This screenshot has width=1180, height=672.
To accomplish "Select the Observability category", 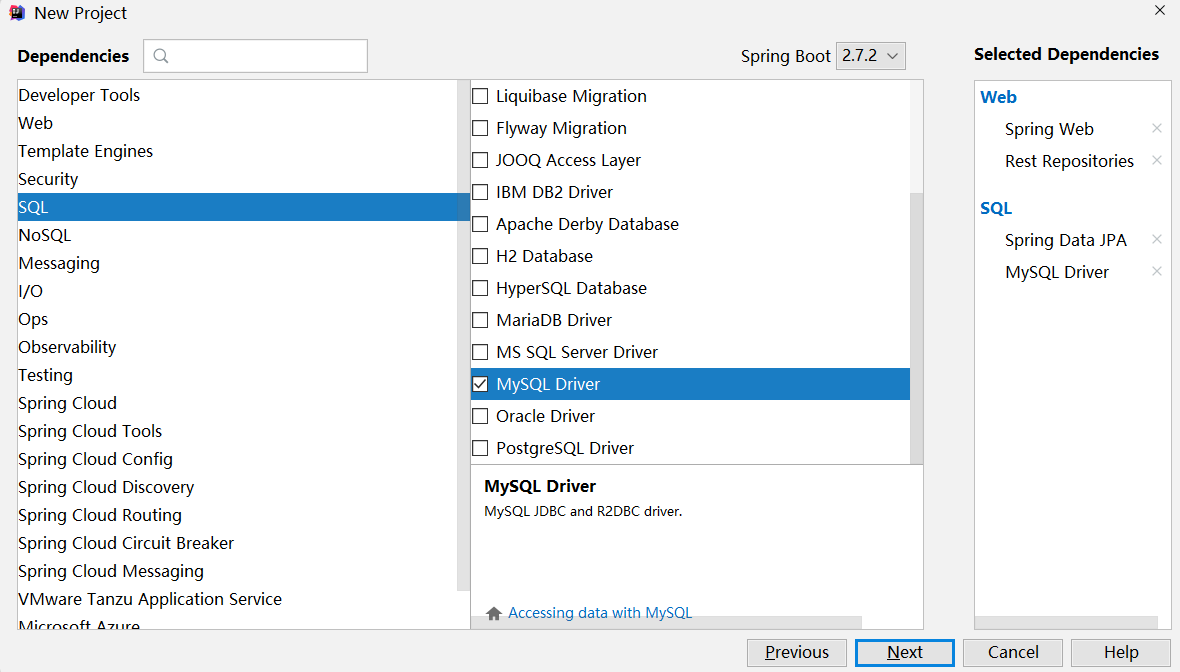I will [x=237, y=347].
